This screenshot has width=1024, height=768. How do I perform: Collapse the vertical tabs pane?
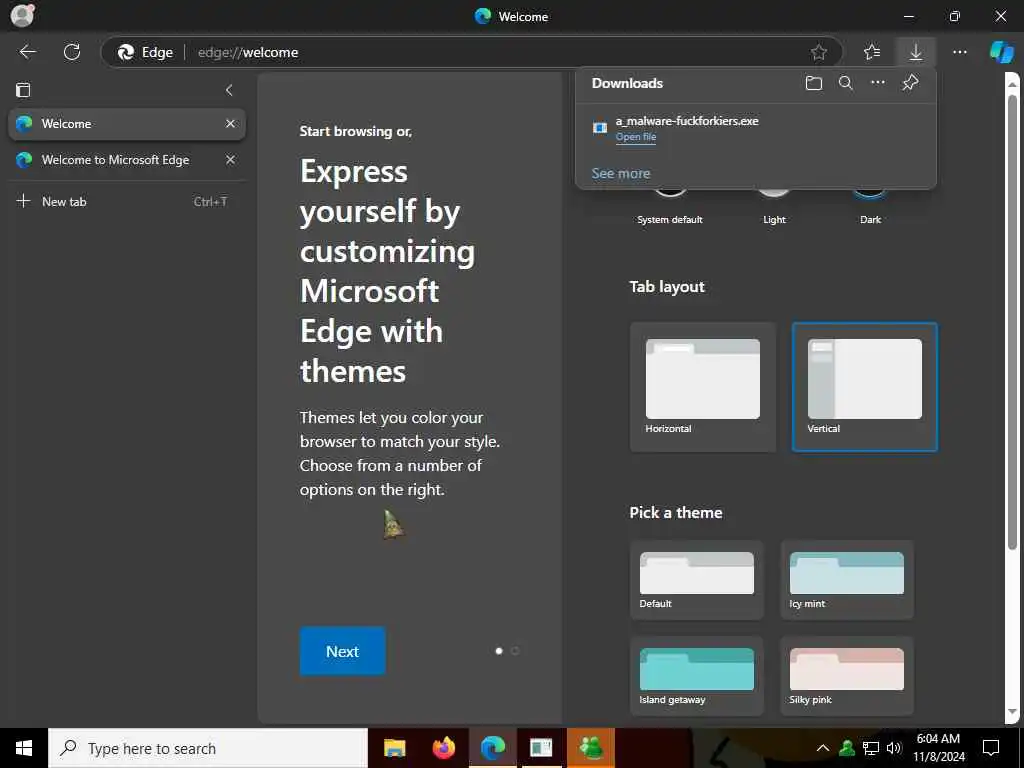point(229,90)
